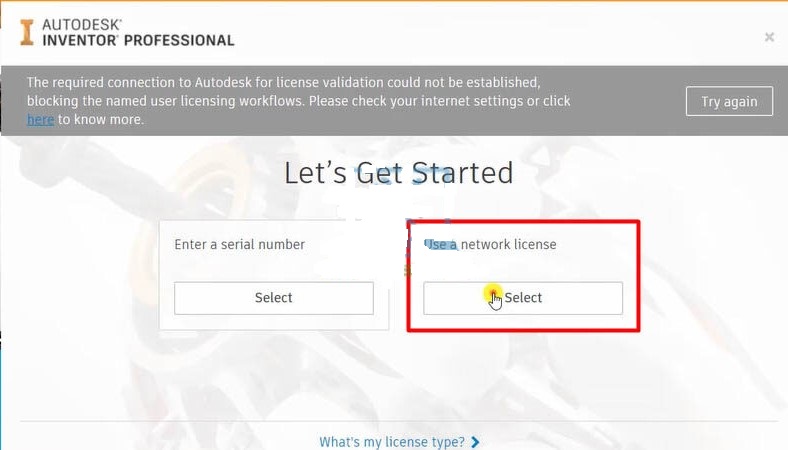Click the Let's Get Started heading
Image resolution: width=788 pixels, height=450 pixels.
[398, 173]
